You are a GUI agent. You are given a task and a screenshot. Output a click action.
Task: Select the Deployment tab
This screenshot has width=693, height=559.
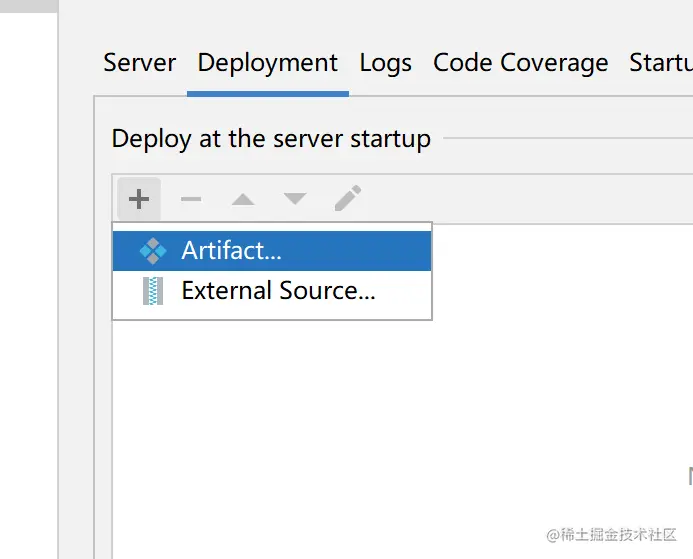click(268, 63)
